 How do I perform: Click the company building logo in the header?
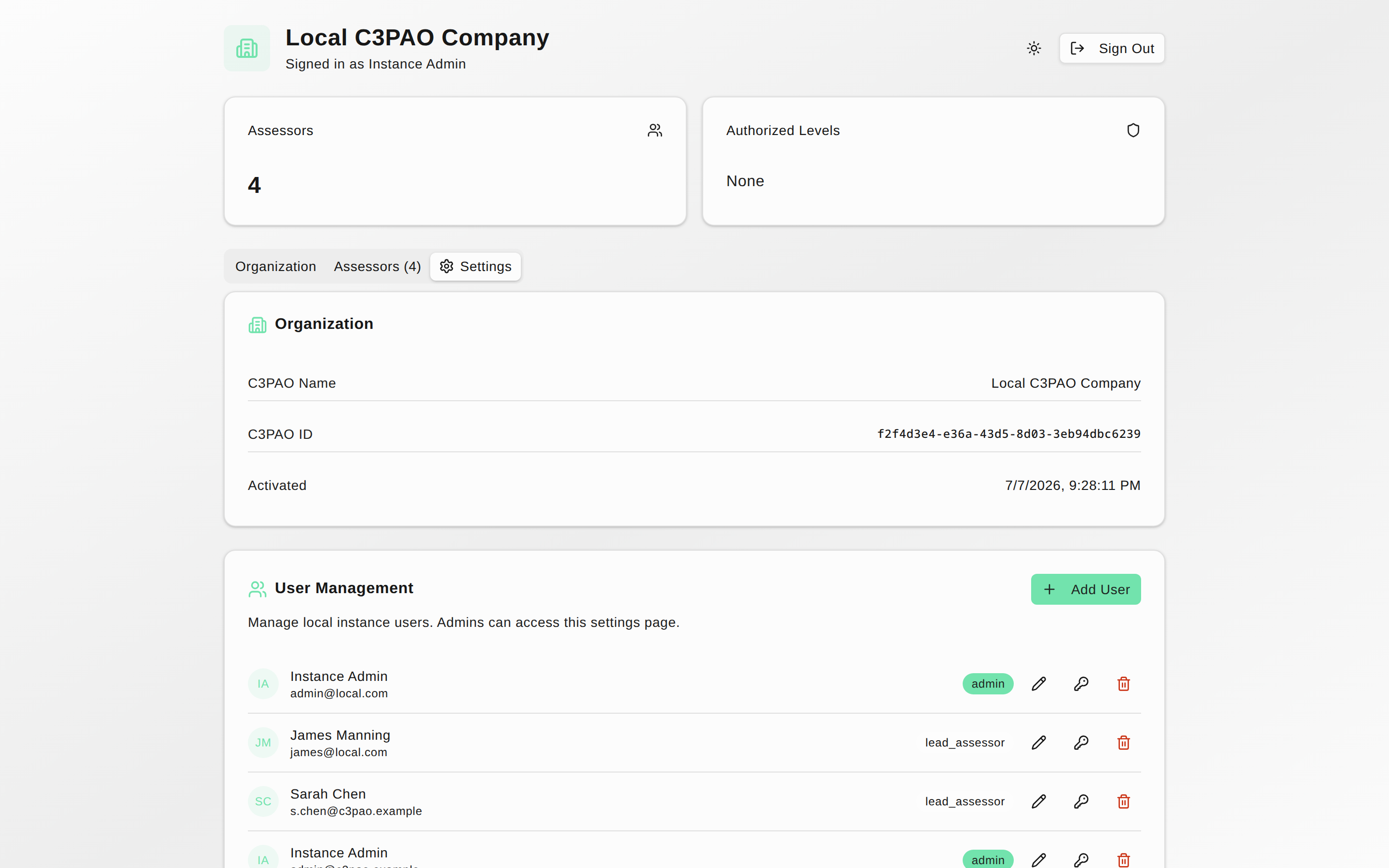247,48
